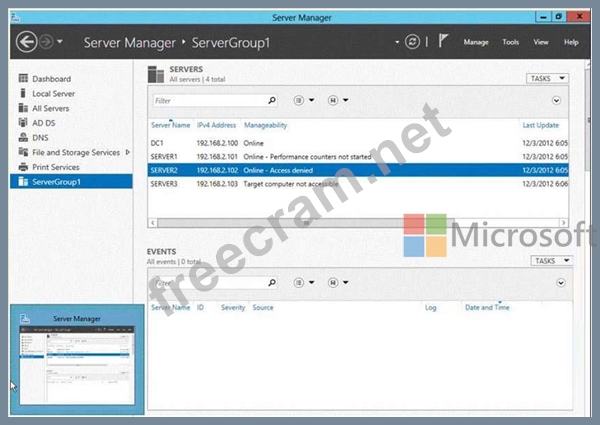Sort by Last Update column
The height and width of the screenshot is (425, 600).
coord(540,125)
